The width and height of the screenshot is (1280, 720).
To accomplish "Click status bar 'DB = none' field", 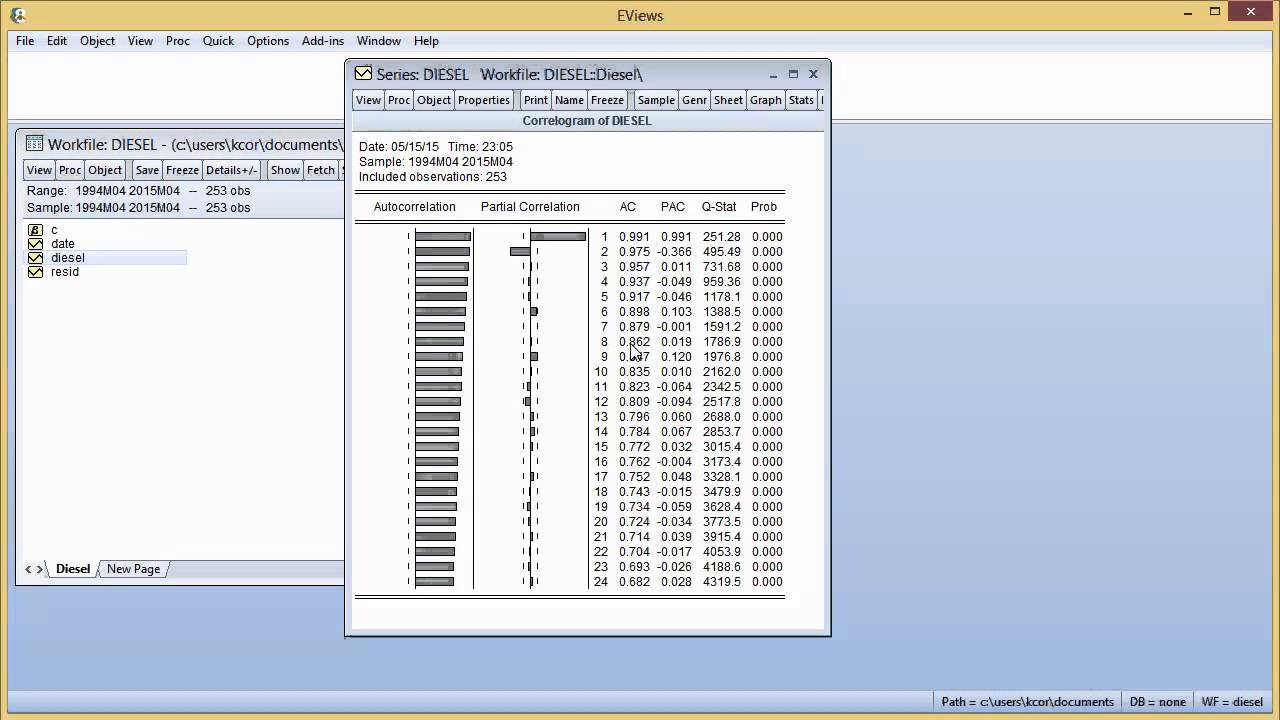I will [1158, 702].
